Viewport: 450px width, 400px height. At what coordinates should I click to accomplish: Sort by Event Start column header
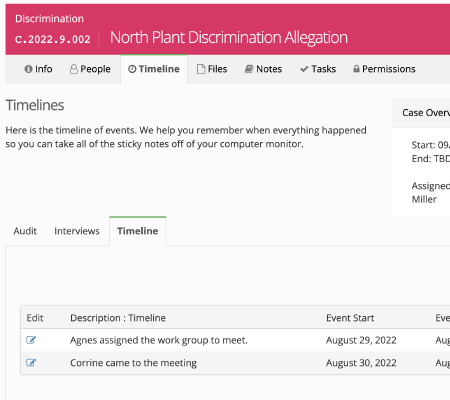coord(350,318)
